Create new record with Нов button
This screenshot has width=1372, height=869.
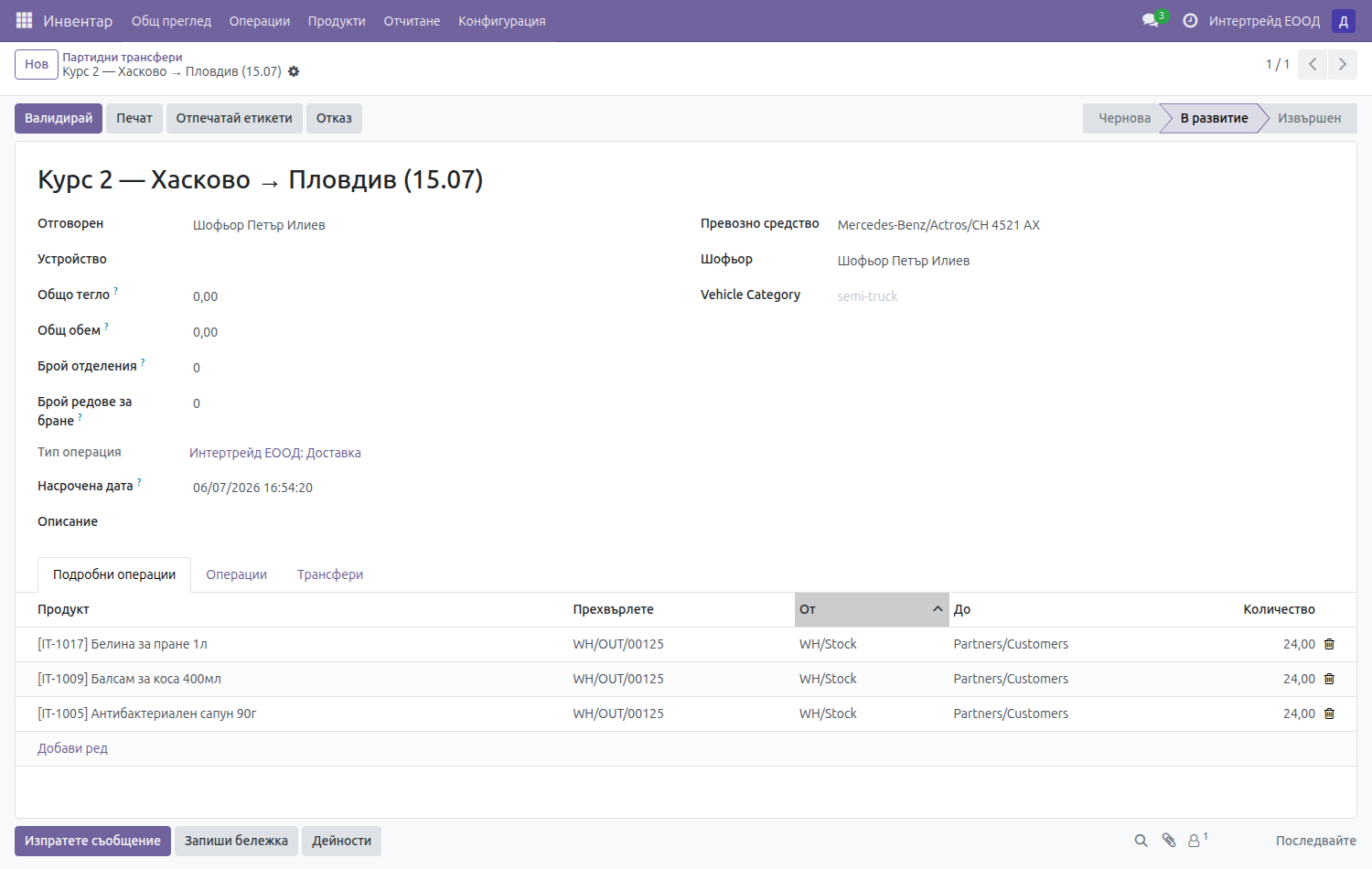click(x=37, y=64)
